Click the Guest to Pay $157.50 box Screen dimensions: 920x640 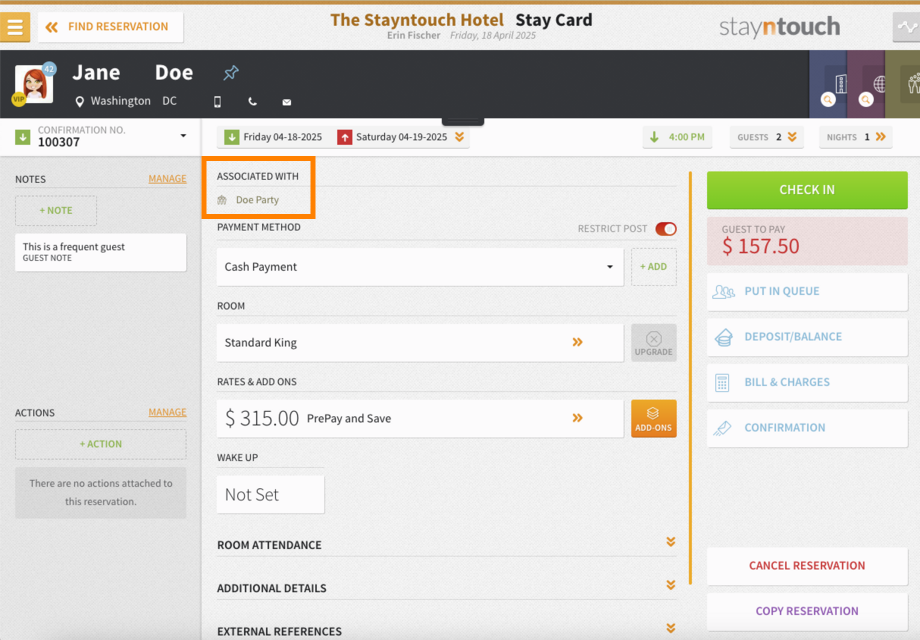point(807,241)
